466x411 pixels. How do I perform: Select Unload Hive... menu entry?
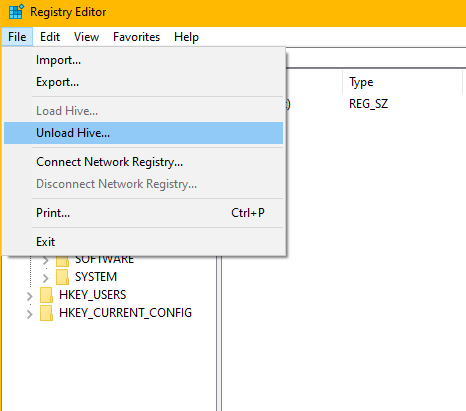coord(143,133)
